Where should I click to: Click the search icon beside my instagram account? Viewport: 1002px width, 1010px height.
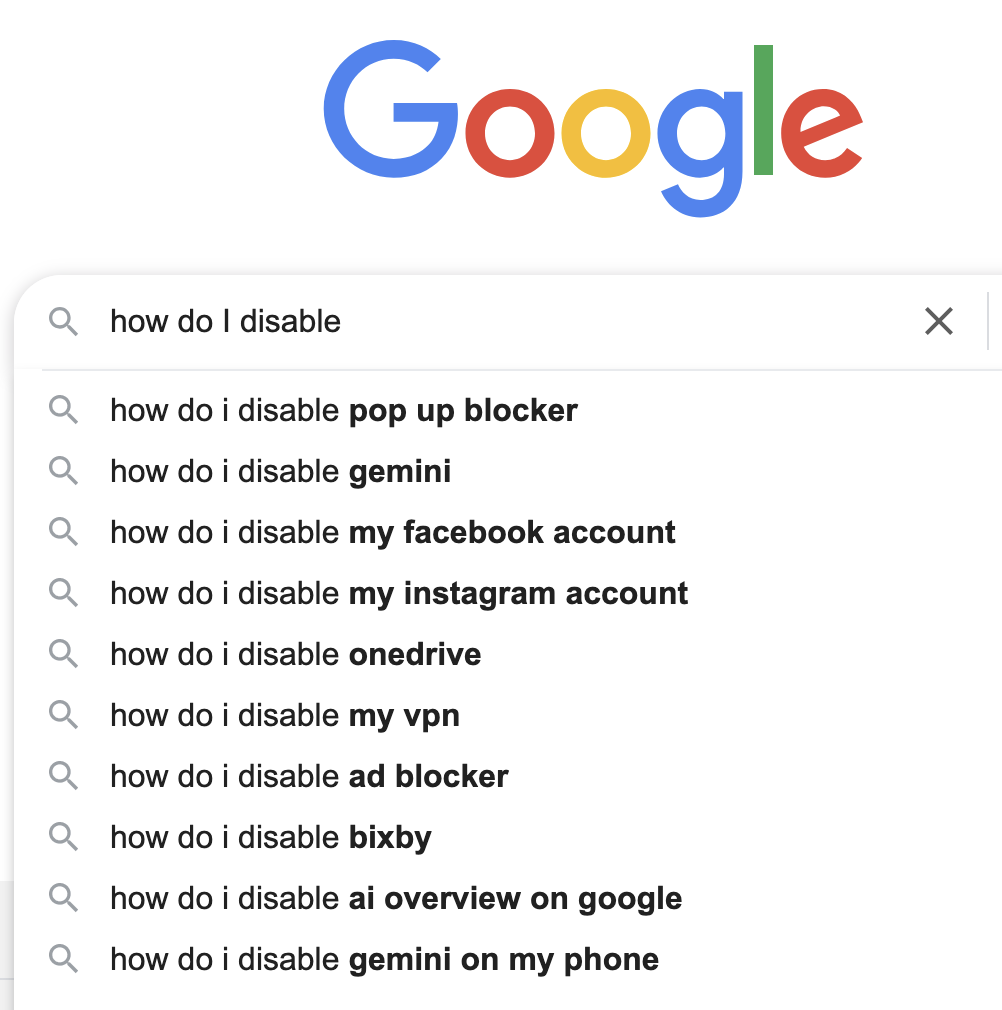[x=63, y=593]
